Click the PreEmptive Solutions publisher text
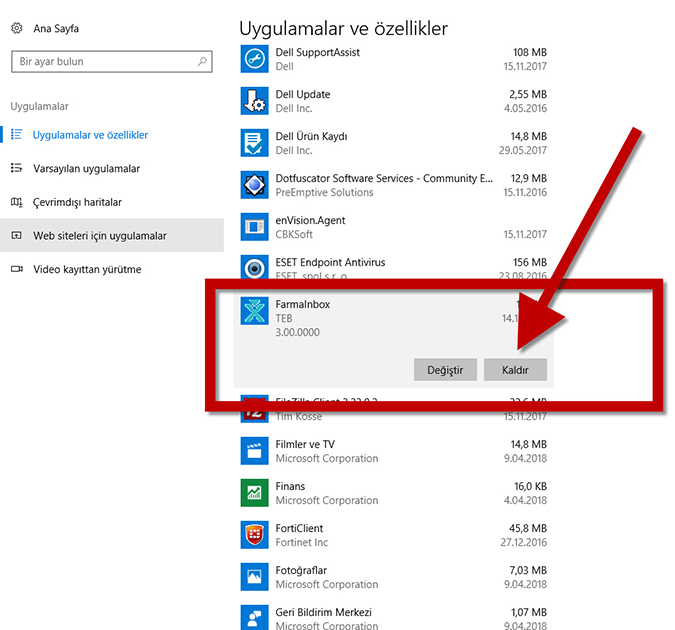Screen dimensions: 675x630 pos(325,192)
